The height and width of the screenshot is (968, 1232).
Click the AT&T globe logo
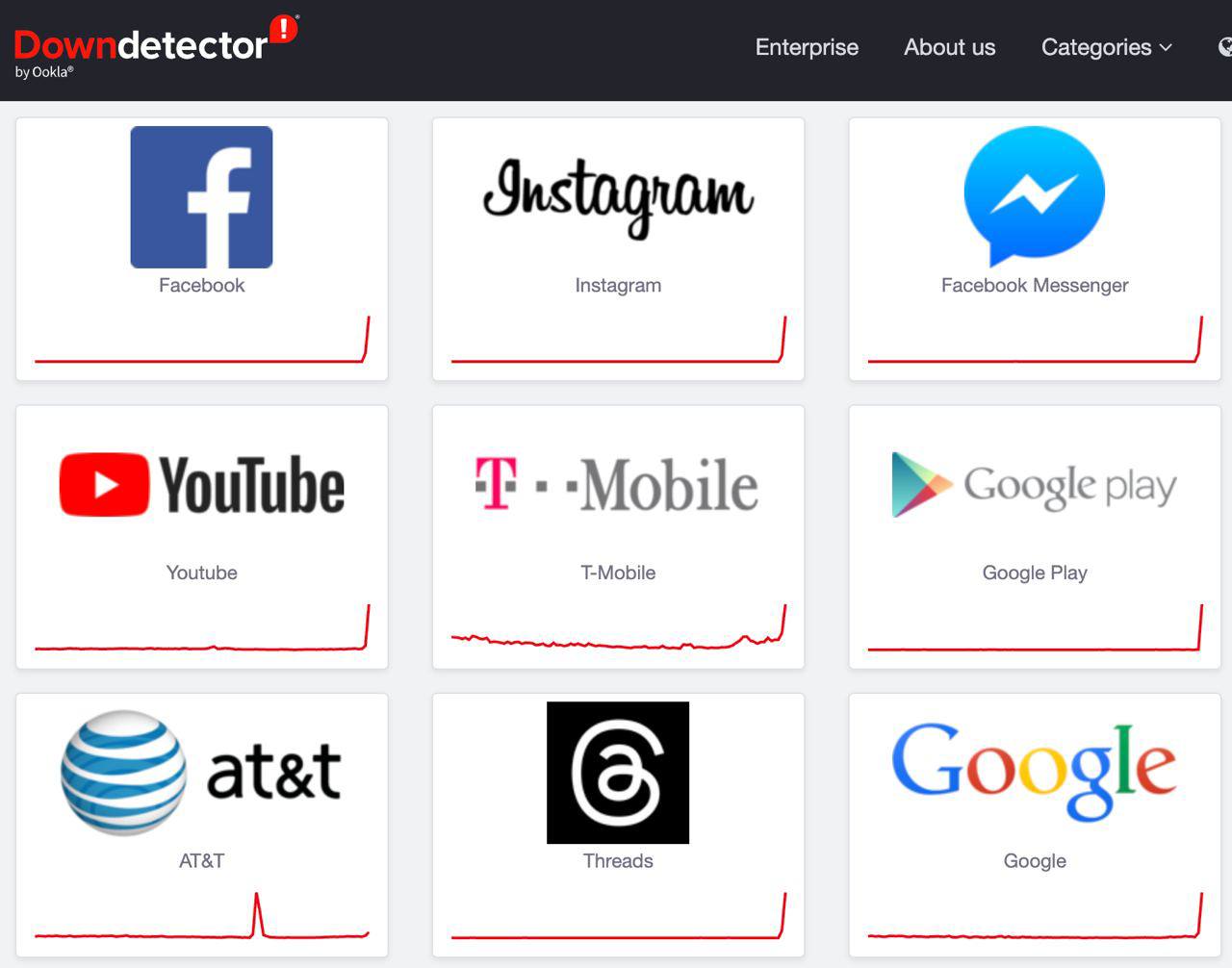click(x=123, y=773)
